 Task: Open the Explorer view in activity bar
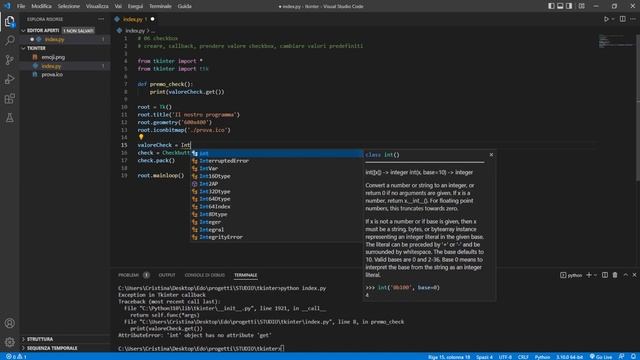pyautogui.click(x=9, y=21)
